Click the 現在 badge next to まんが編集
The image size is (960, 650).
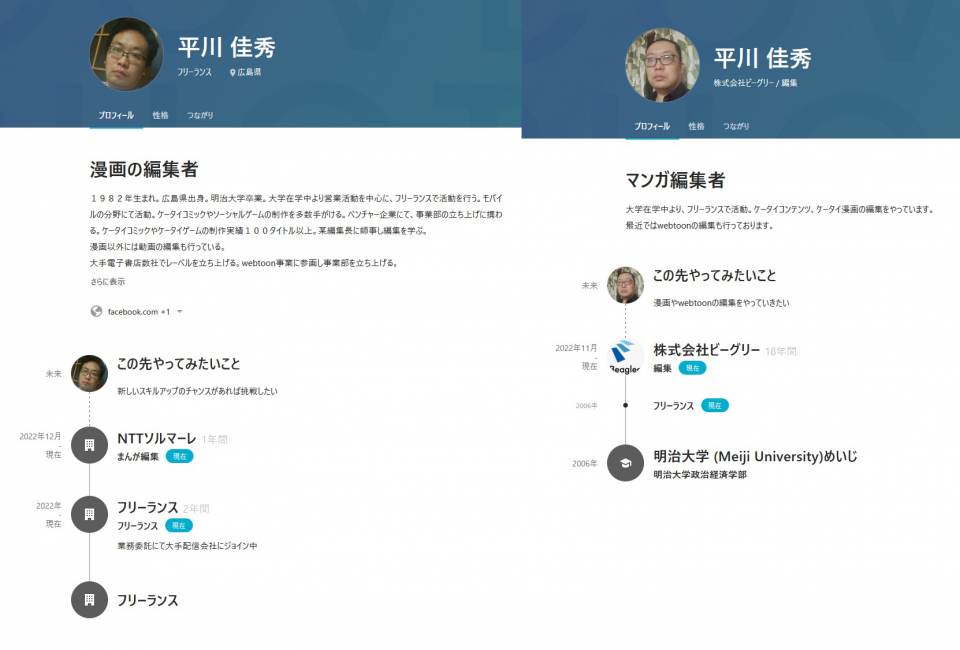(x=179, y=456)
